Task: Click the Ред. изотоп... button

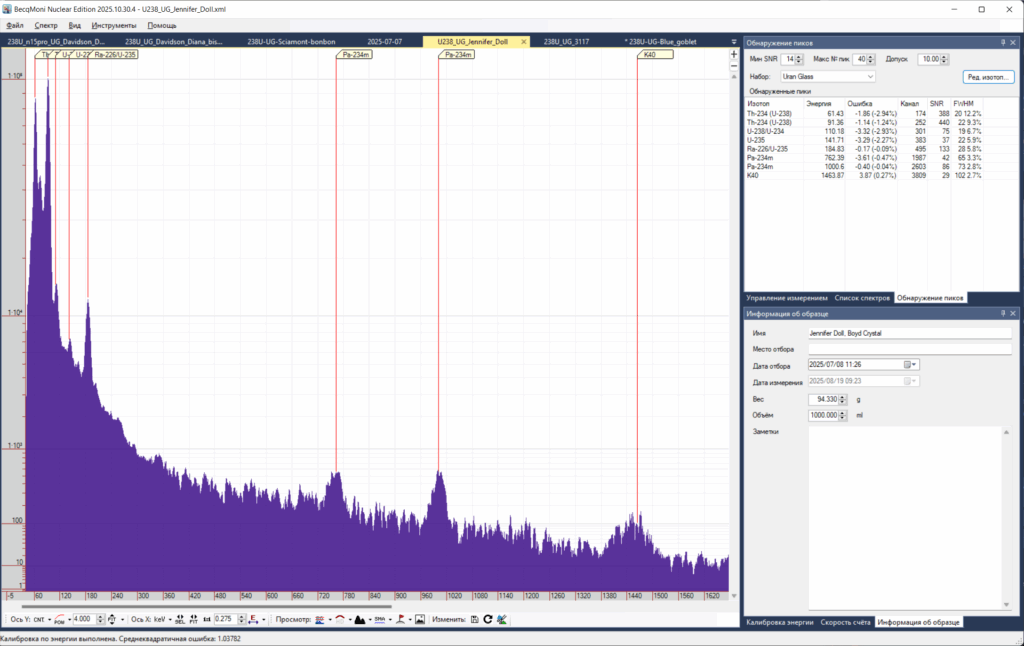Action: tap(988, 76)
